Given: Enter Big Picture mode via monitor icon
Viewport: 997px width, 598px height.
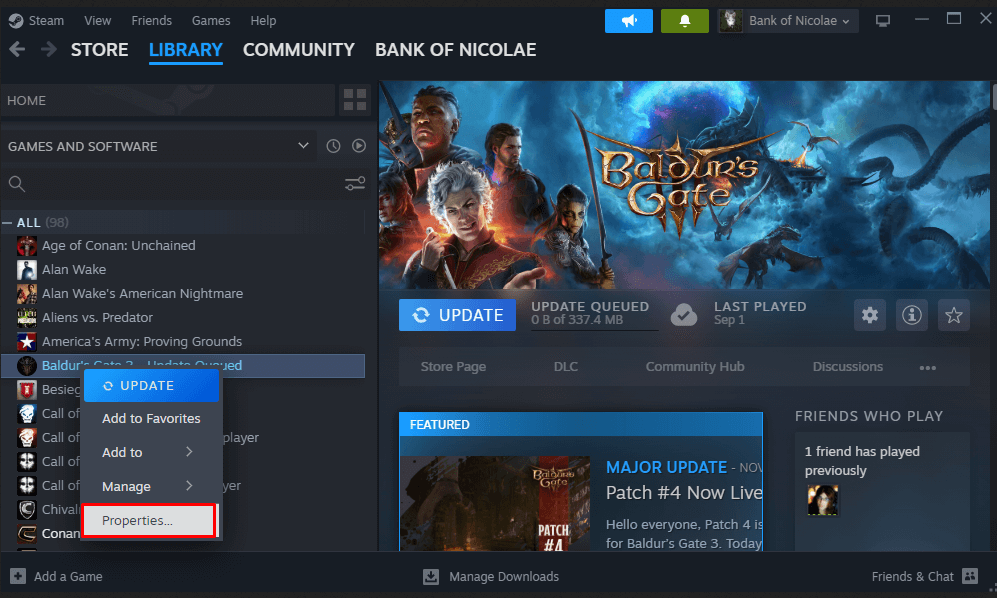Looking at the screenshot, I should [883, 21].
